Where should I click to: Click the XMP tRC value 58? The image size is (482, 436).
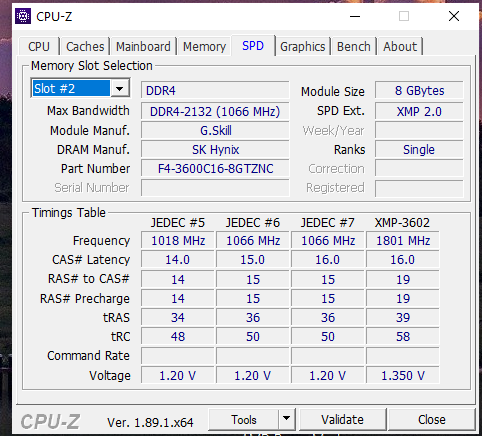[403, 336]
